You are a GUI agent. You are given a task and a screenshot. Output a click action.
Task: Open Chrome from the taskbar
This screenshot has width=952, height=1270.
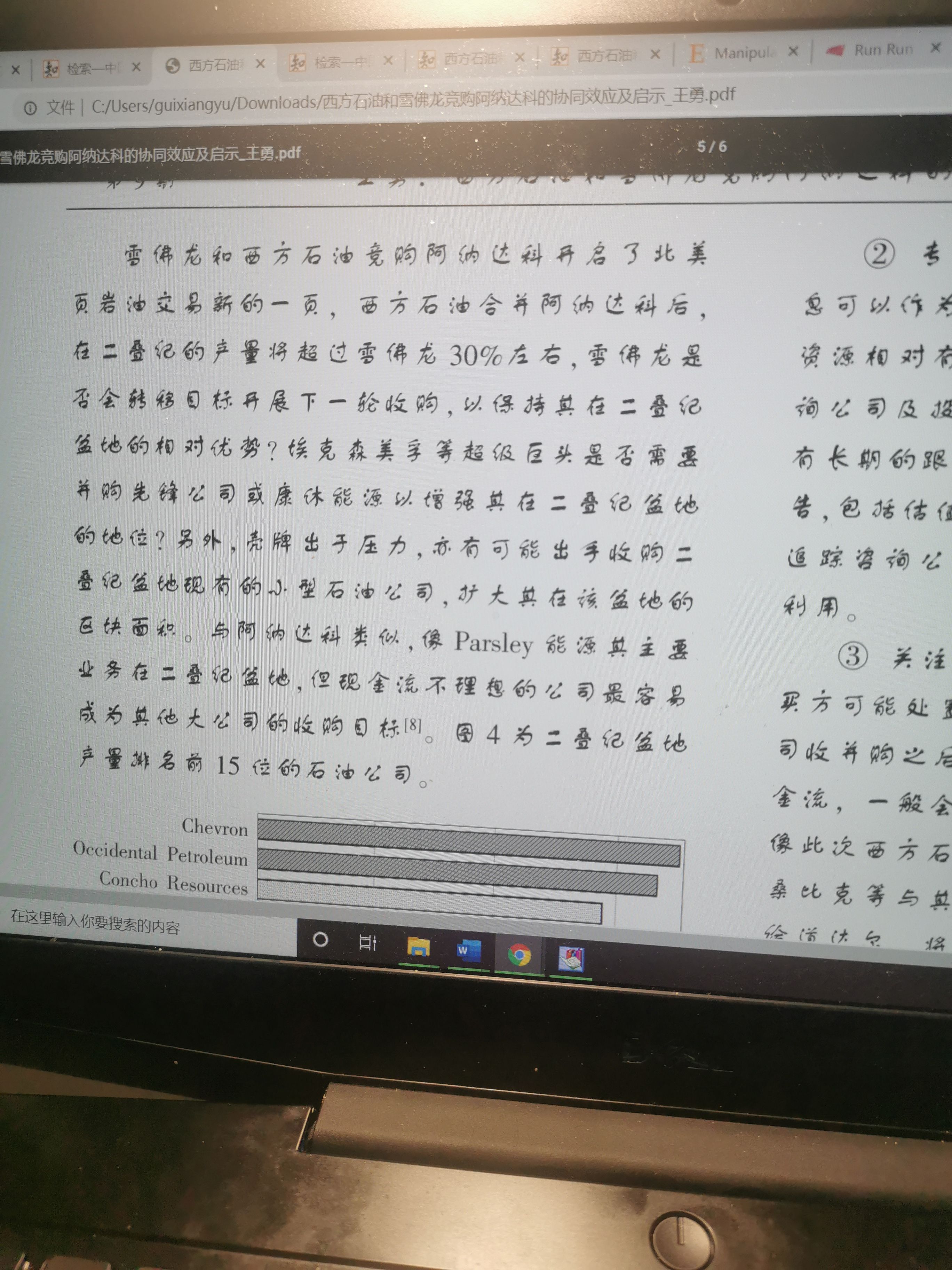tap(519, 955)
